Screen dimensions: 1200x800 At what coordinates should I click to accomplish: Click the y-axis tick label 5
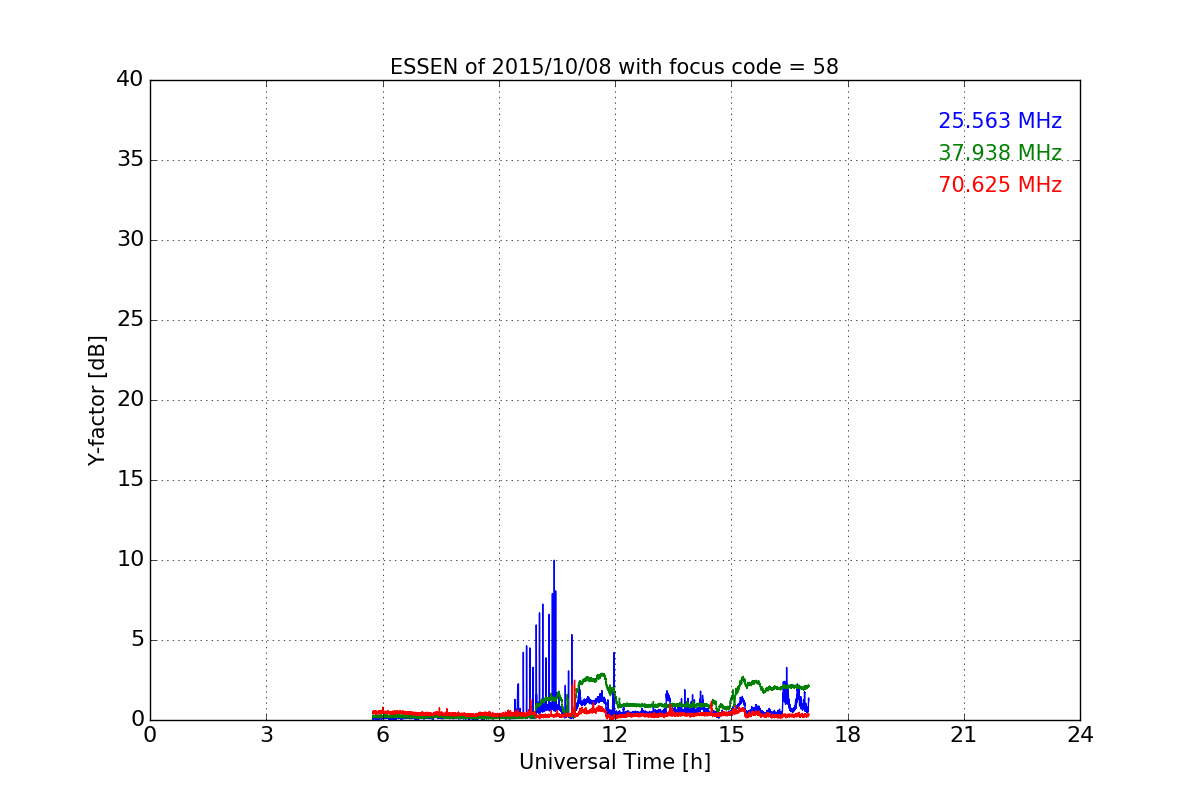pyautogui.click(x=136, y=640)
